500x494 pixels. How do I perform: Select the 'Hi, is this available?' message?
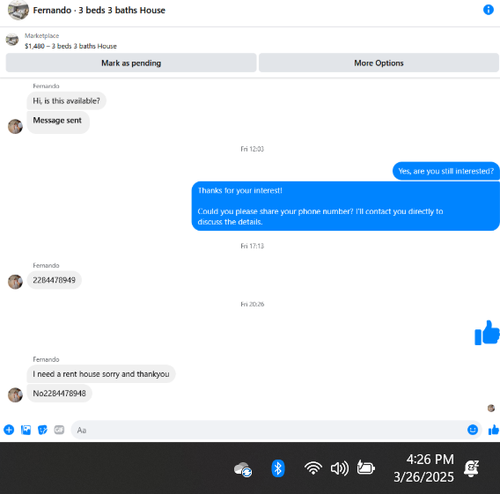(66, 101)
